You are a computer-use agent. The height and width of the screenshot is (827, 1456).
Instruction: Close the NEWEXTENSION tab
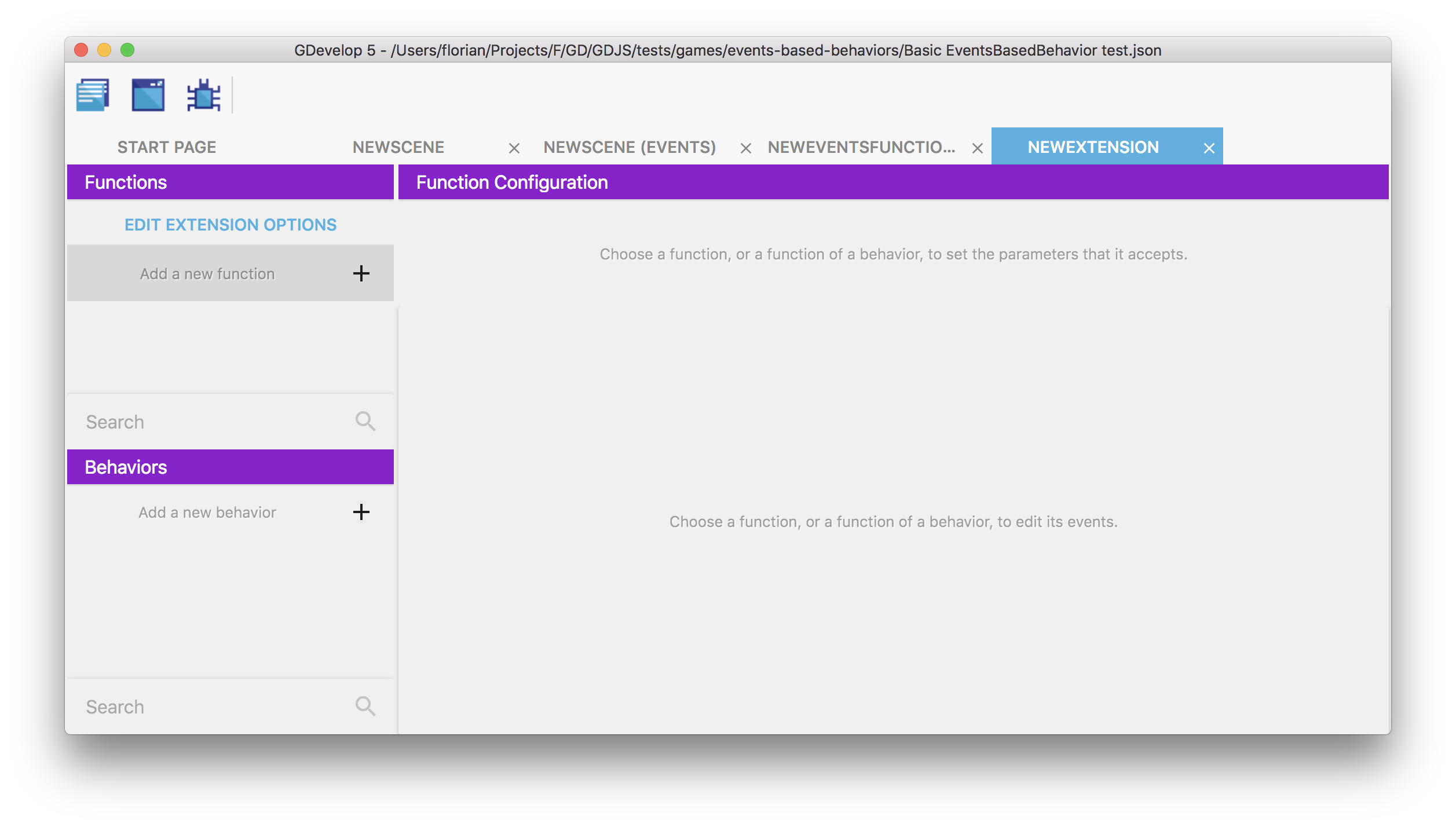[1209, 149]
